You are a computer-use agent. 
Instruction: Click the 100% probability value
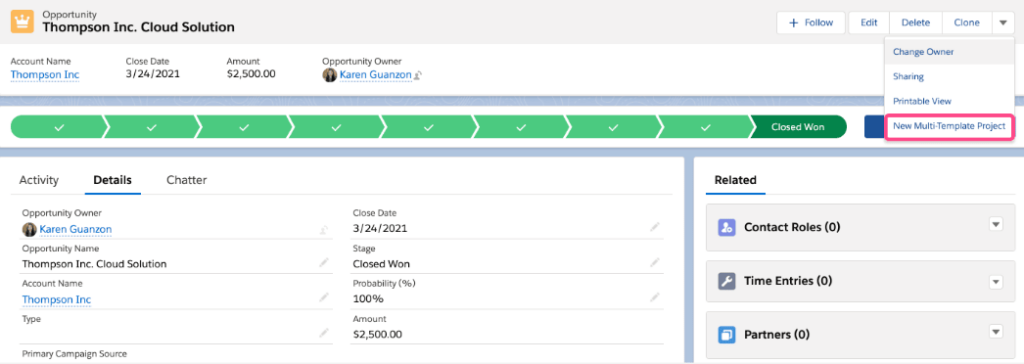tap(368, 299)
